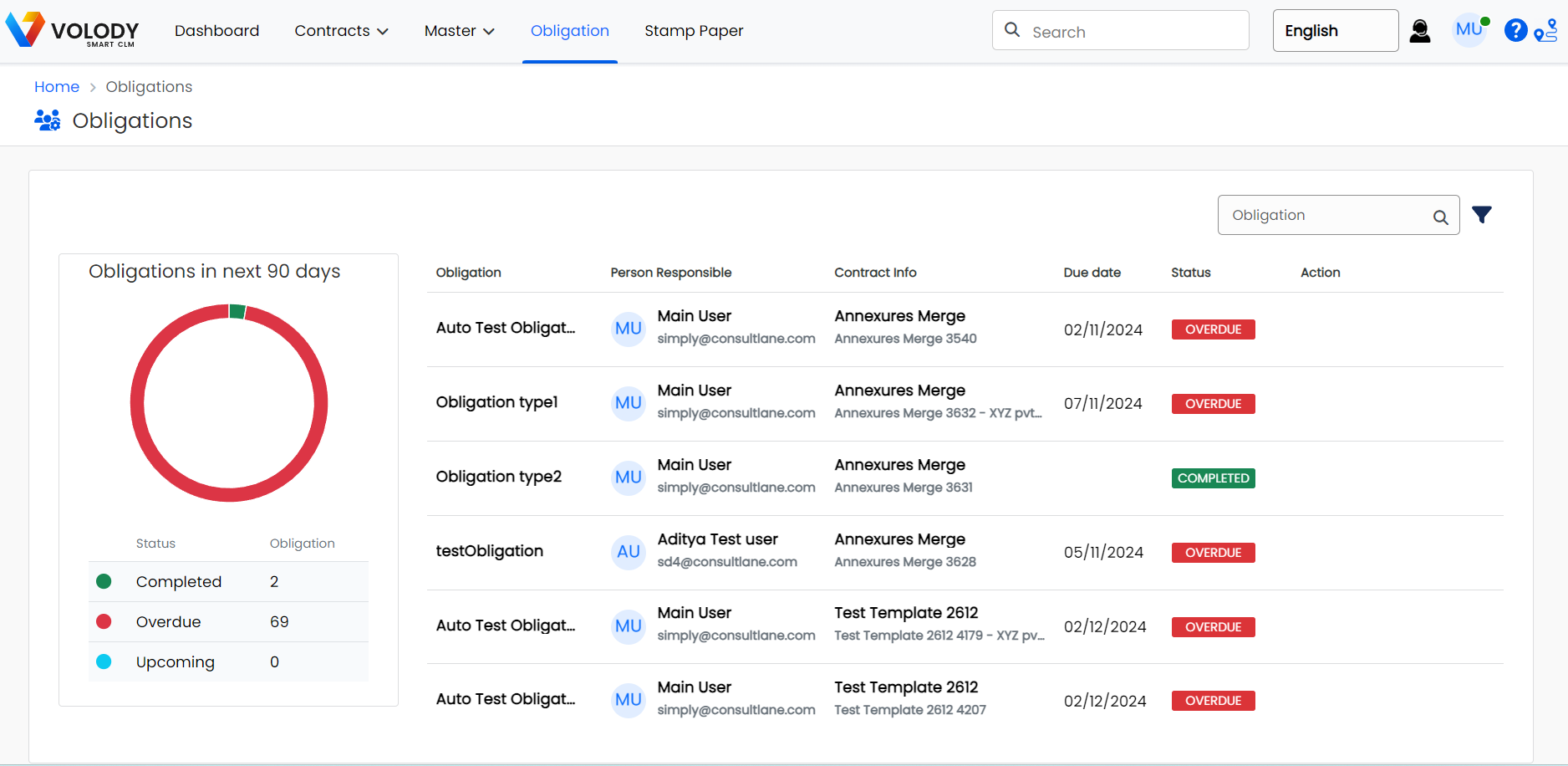Switch to the Stamp Paper tab
The width and height of the screenshot is (1568, 766).
point(694,31)
